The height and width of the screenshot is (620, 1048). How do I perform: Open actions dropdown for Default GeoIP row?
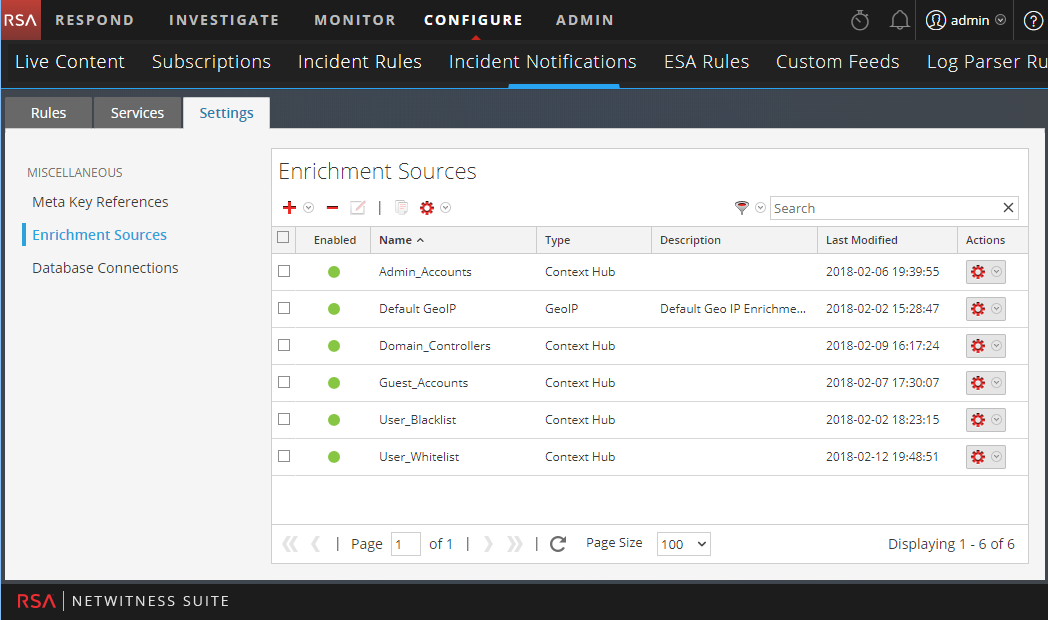tap(996, 309)
